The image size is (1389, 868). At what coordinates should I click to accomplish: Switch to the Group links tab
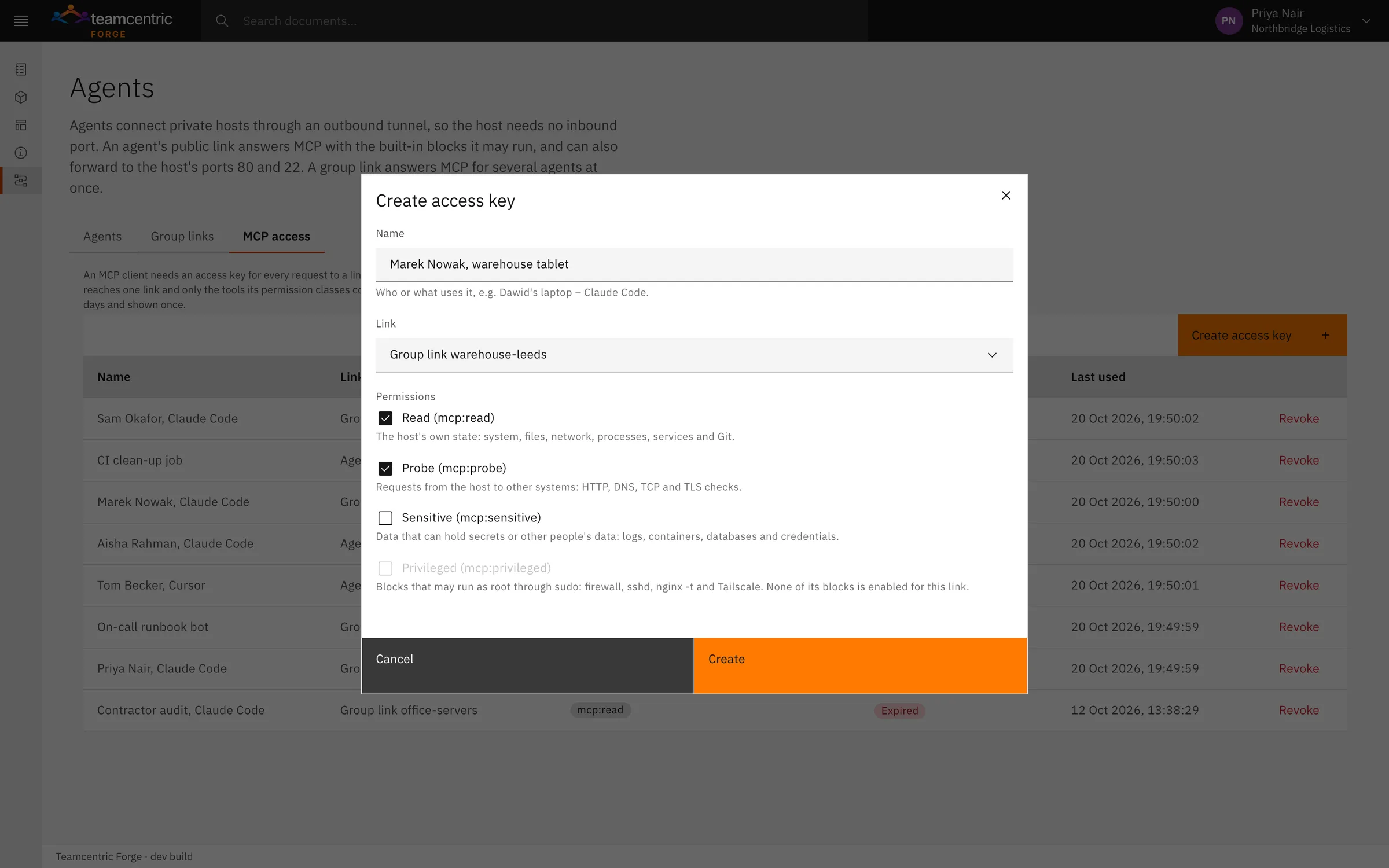coord(182,236)
